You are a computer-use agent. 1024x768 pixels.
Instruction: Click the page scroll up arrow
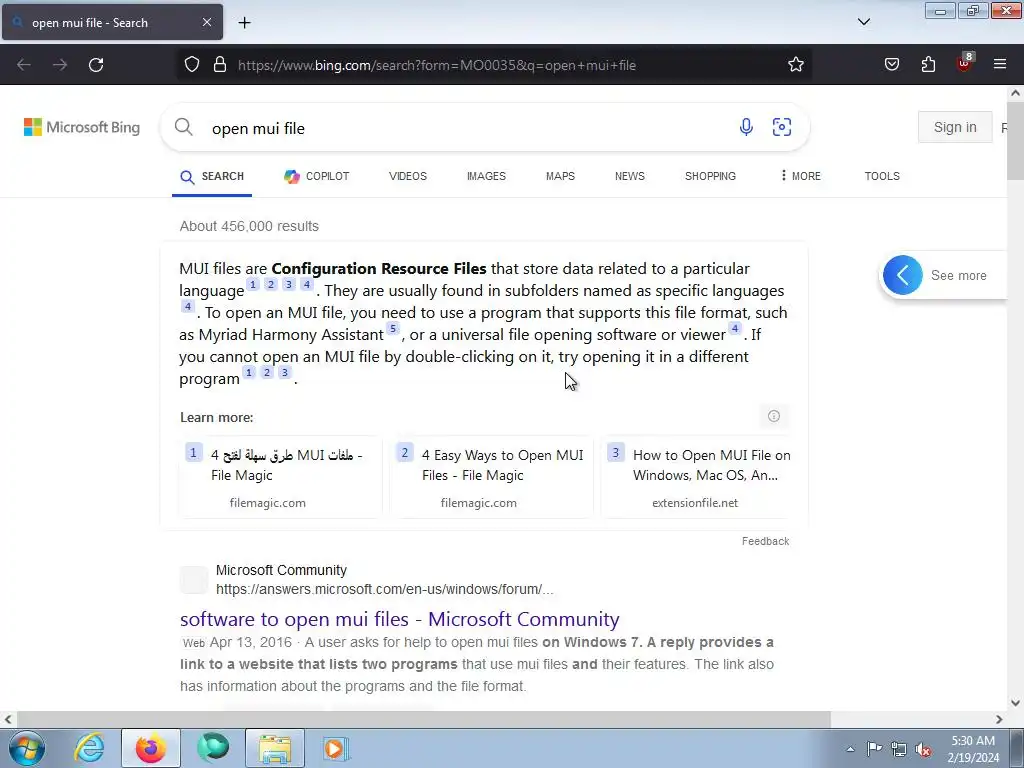coord(1015,93)
